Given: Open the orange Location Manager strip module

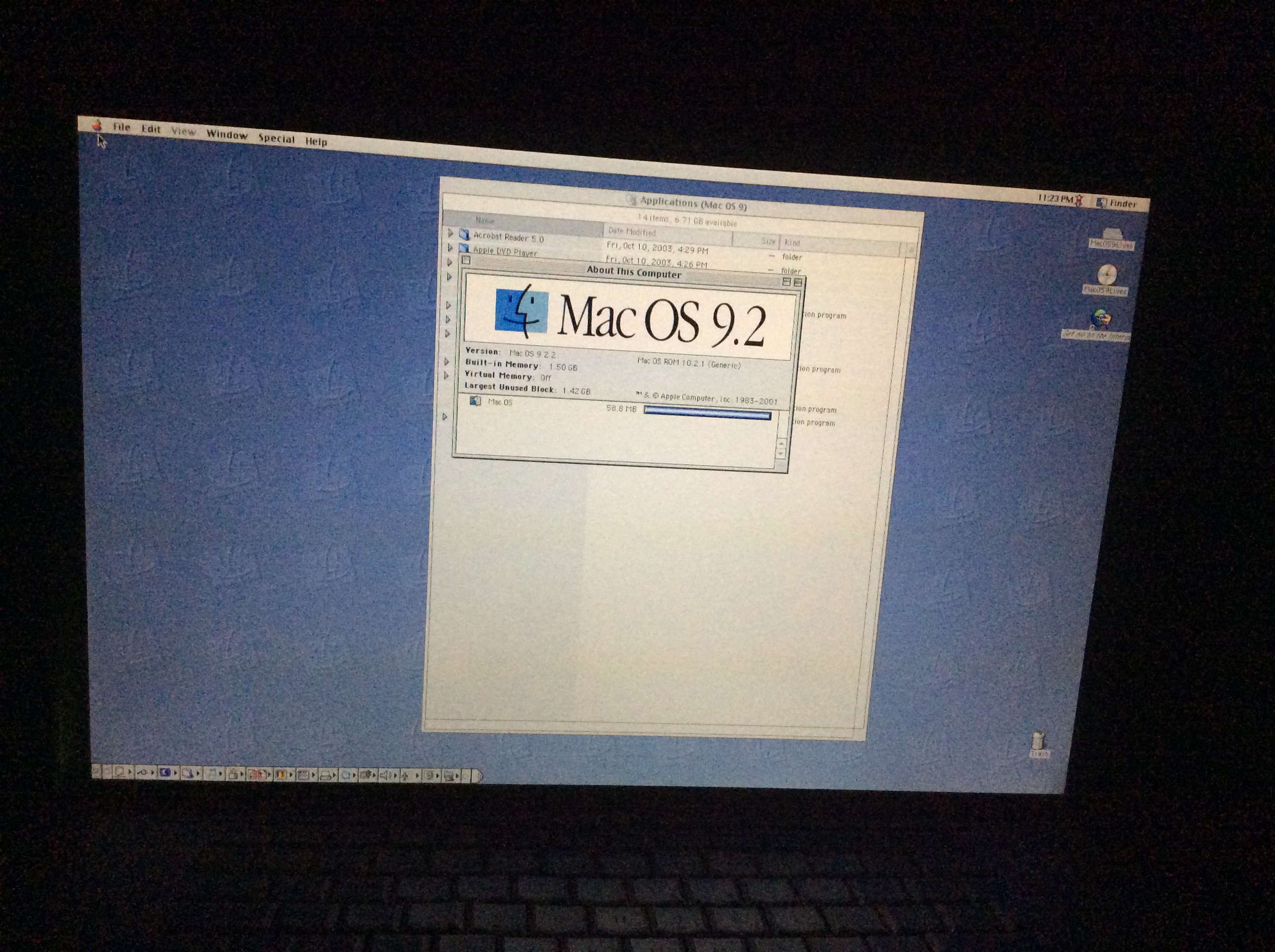Looking at the screenshot, I should pyautogui.click(x=260, y=774).
